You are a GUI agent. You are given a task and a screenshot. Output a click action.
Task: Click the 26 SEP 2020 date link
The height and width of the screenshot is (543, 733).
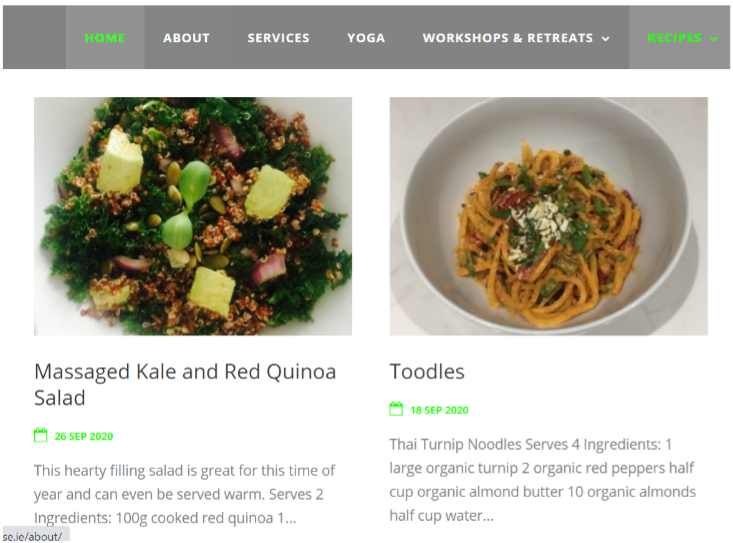click(84, 436)
